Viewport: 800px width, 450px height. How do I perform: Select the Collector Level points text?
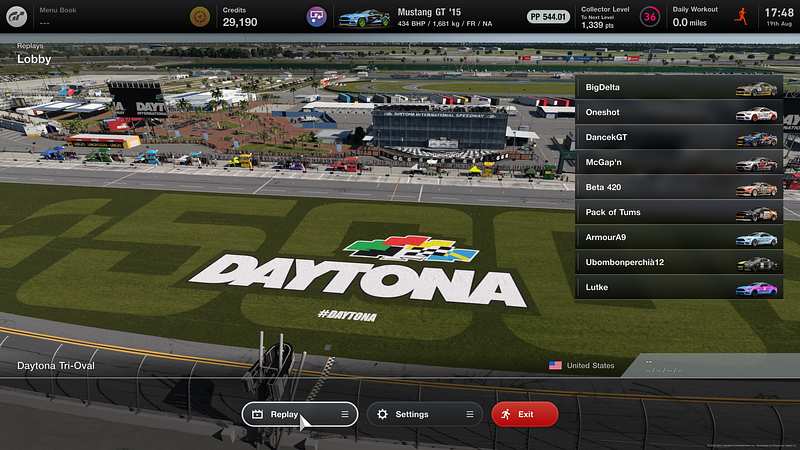click(x=597, y=25)
